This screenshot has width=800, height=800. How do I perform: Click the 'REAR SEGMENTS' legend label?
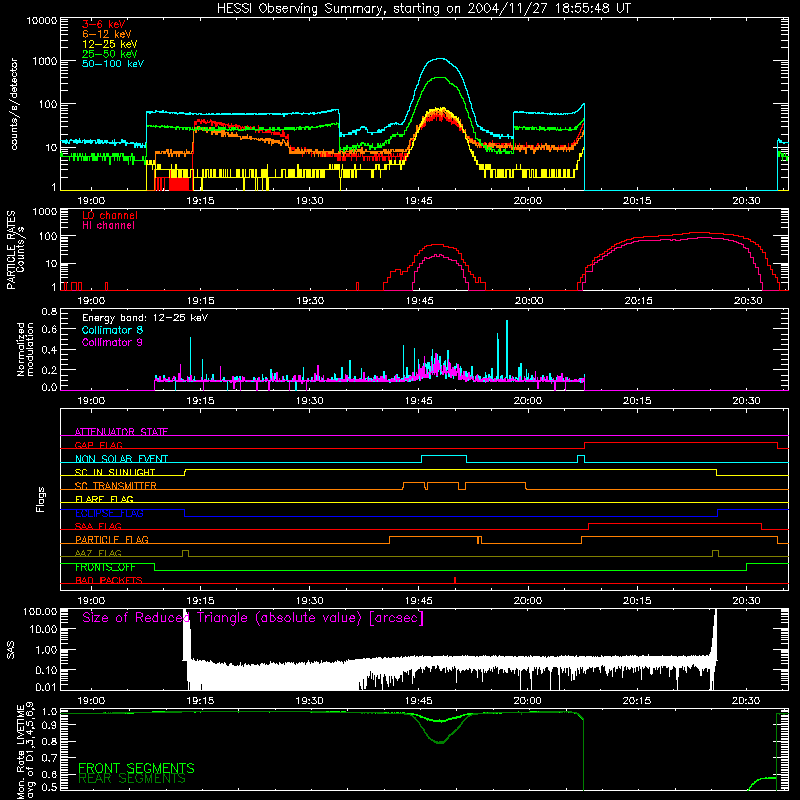(x=132, y=779)
